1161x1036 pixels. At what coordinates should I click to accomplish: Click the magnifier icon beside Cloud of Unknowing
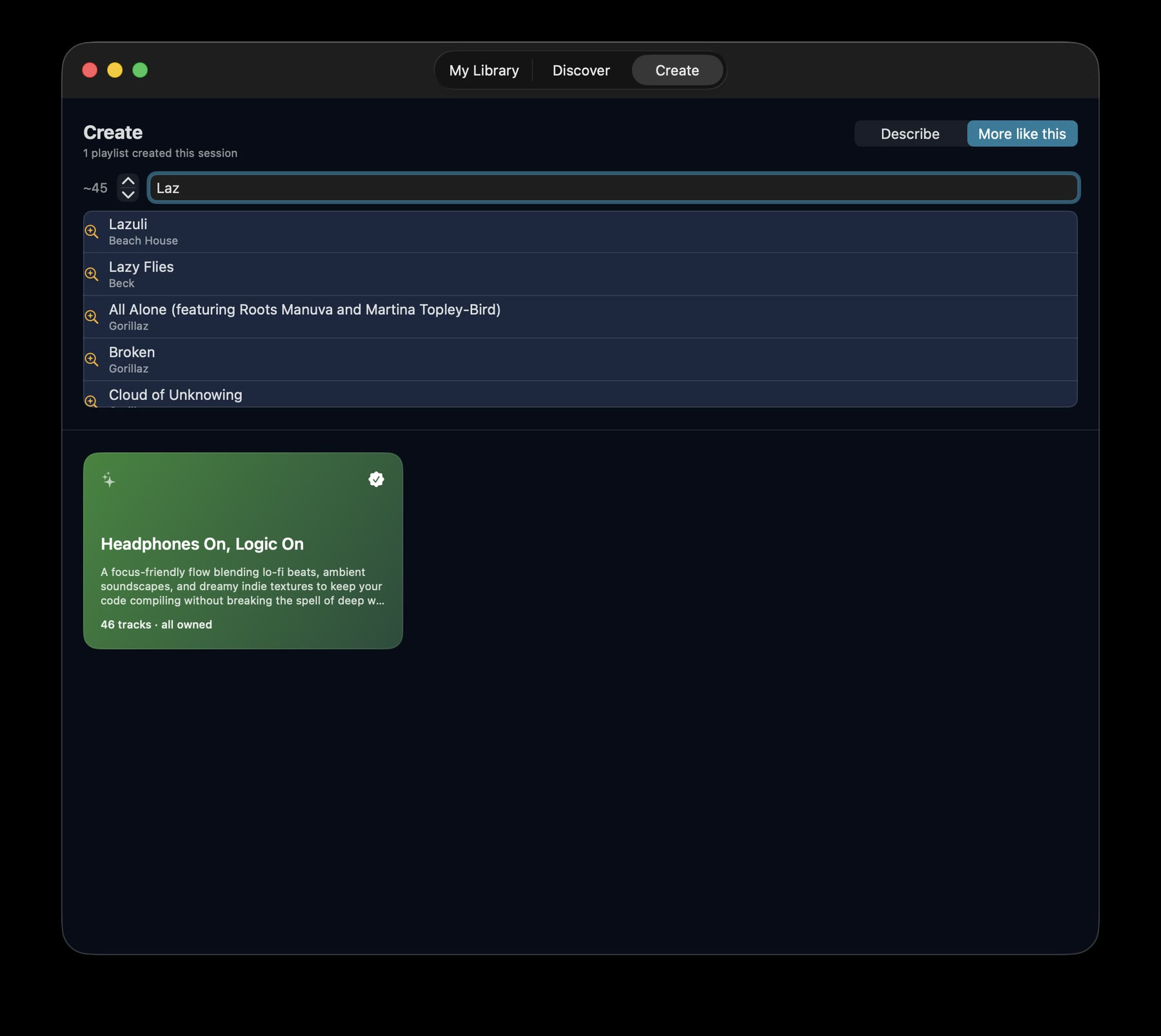92,401
